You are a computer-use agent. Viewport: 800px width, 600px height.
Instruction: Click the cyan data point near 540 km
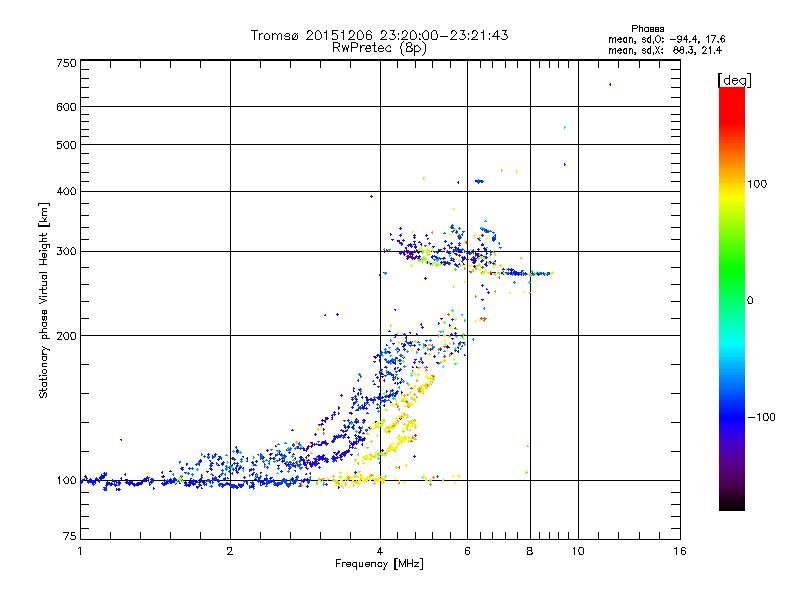pyautogui.click(x=565, y=128)
